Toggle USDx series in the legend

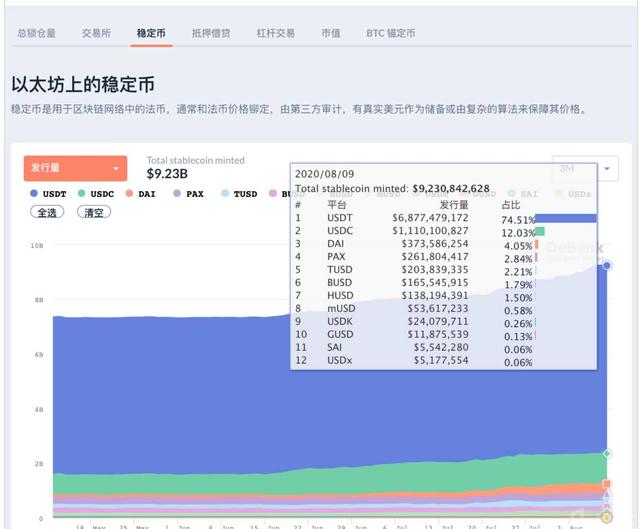click(573, 194)
